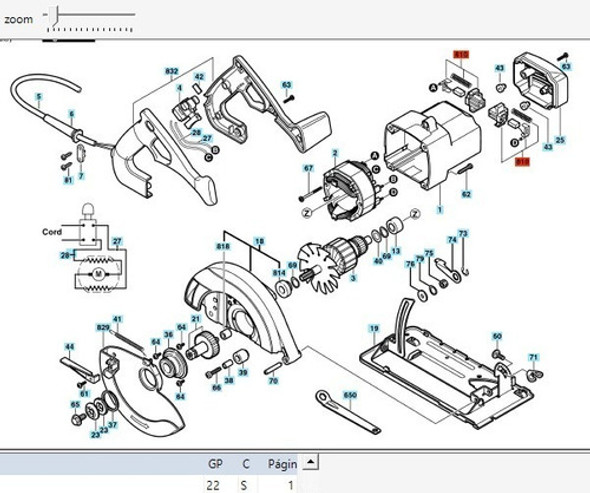Click the C column header
Image resolution: width=590 pixels, height=493 pixels.
coord(246,464)
